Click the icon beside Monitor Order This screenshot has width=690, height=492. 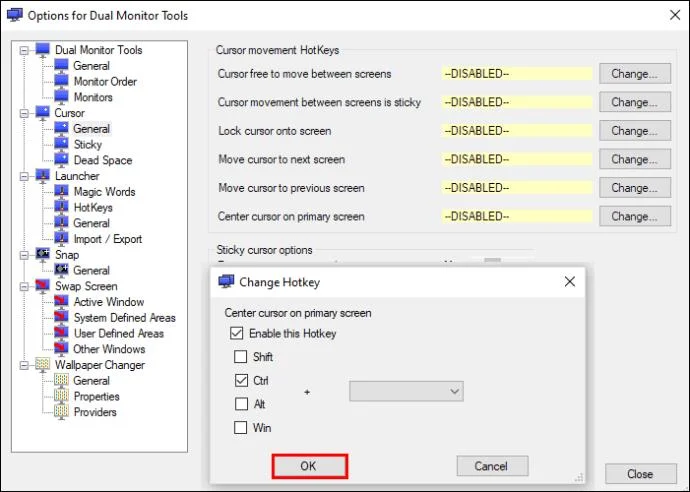click(61, 81)
